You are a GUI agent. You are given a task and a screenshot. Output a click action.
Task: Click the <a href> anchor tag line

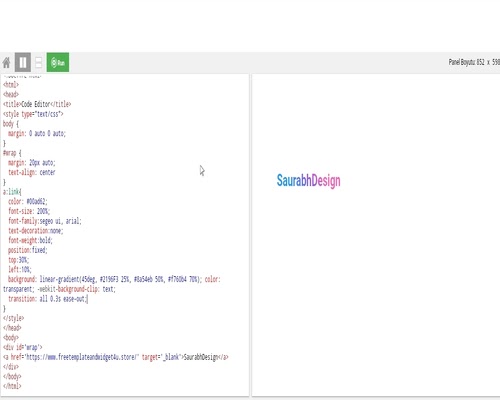116,357
